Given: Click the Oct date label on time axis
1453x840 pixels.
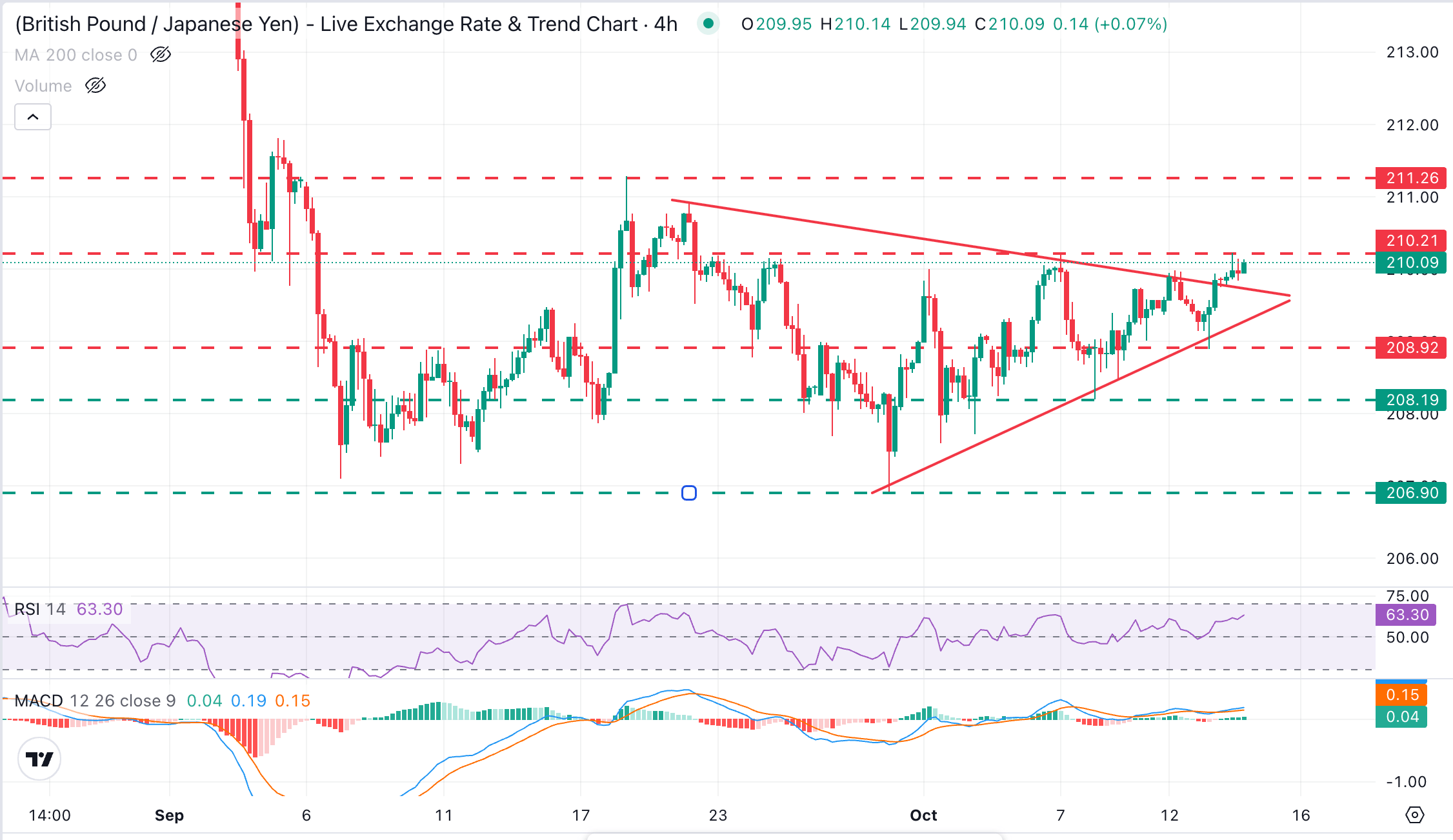Looking at the screenshot, I should coord(923,815).
